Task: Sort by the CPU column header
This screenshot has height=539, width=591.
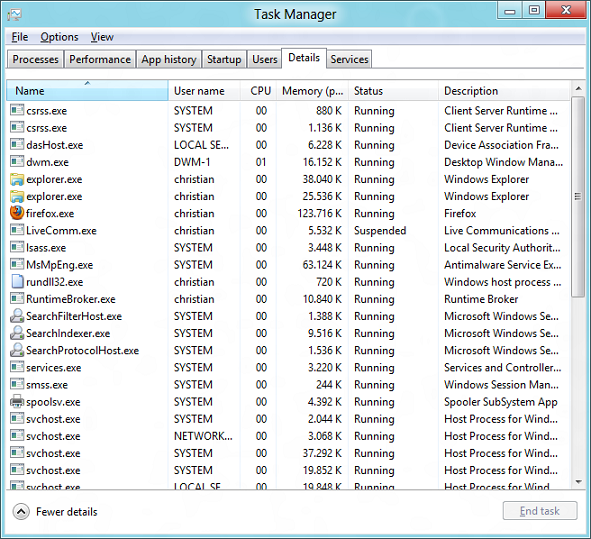Action: (x=259, y=90)
